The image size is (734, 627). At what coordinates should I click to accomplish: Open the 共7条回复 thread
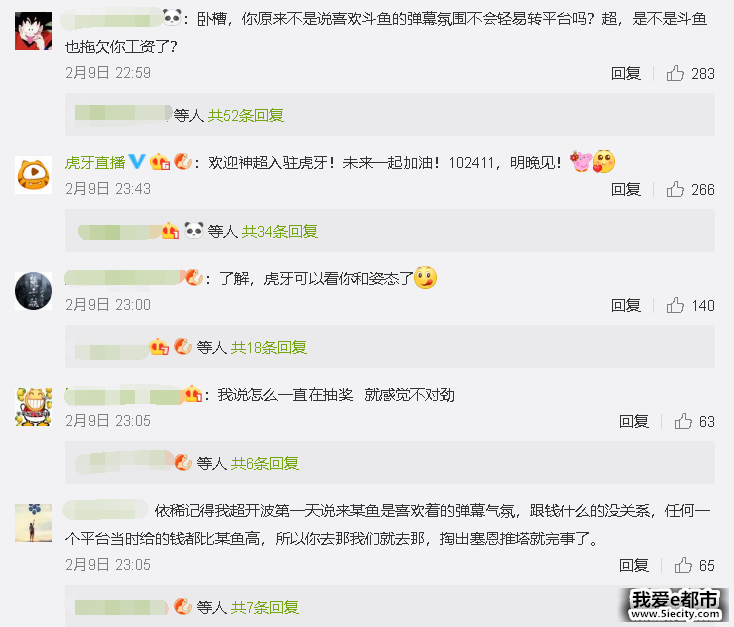pos(264,607)
